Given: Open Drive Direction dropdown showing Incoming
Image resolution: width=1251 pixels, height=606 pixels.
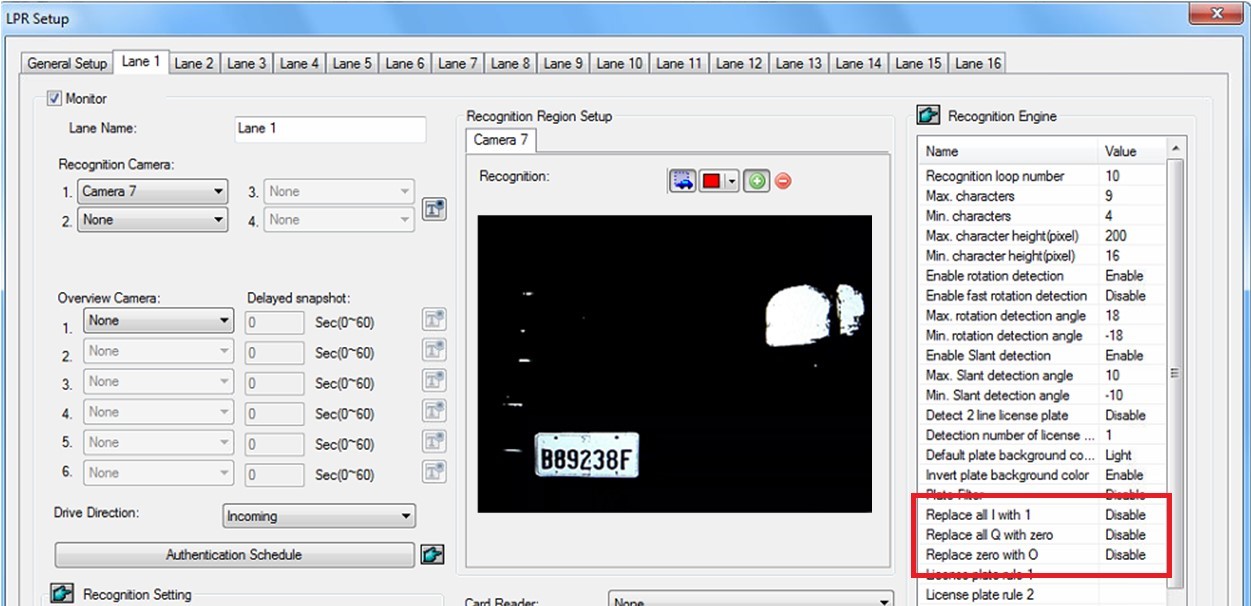Looking at the screenshot, I should click(318, 516).
